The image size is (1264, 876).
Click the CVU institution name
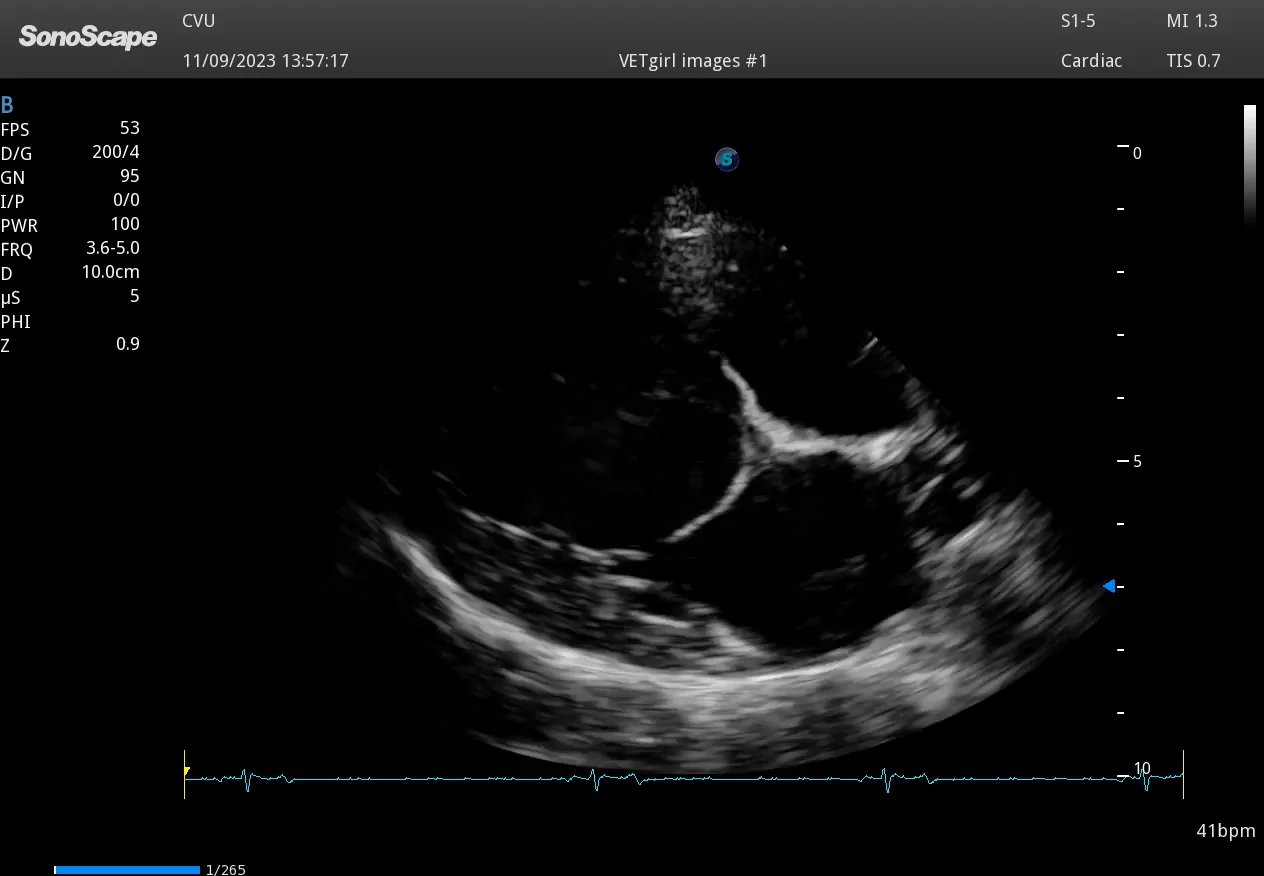tap(198, 21)
